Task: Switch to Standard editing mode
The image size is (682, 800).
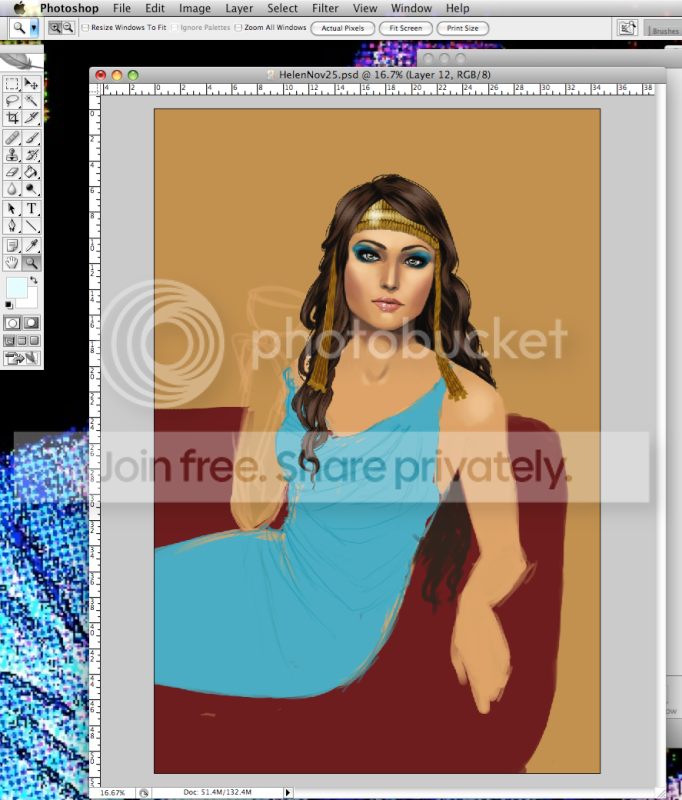Action: point(12,323)
